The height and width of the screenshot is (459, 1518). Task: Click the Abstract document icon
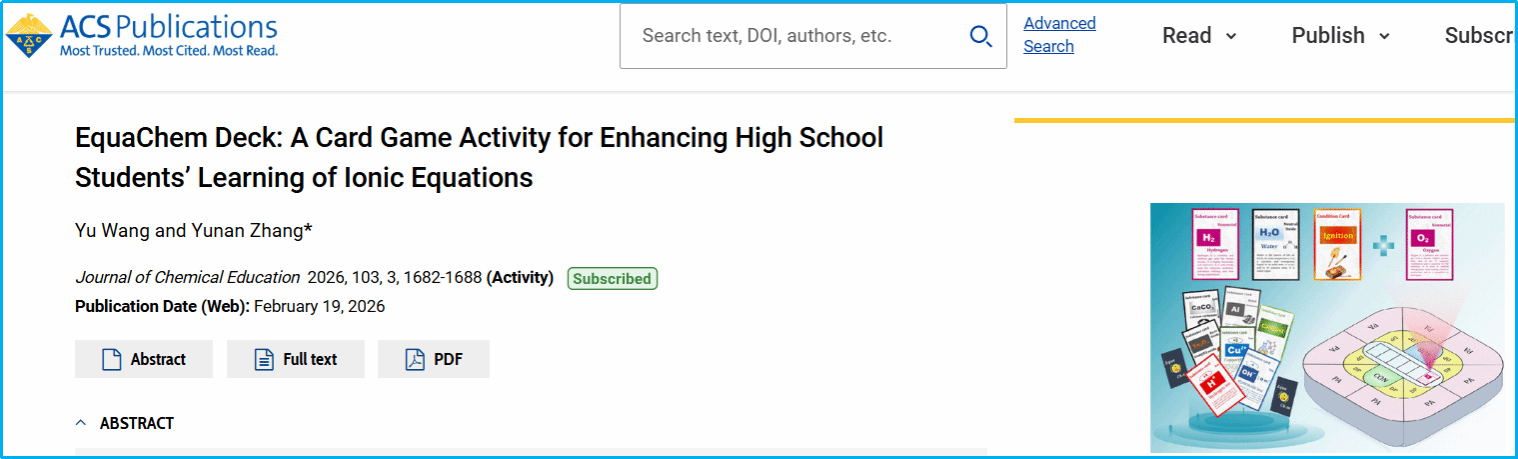pos(112,359)
